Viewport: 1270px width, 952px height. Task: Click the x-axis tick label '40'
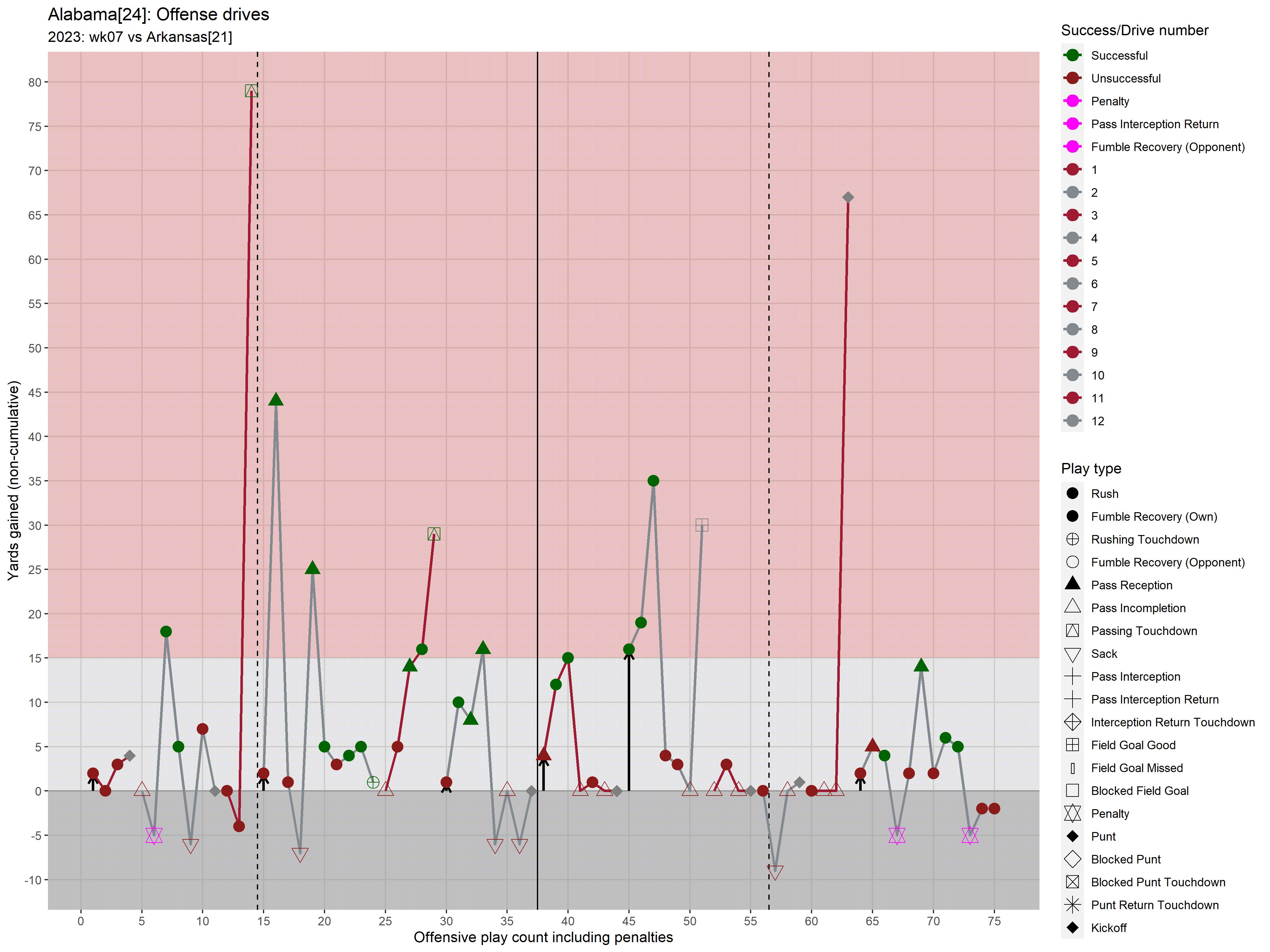click(x=567, y=921)
